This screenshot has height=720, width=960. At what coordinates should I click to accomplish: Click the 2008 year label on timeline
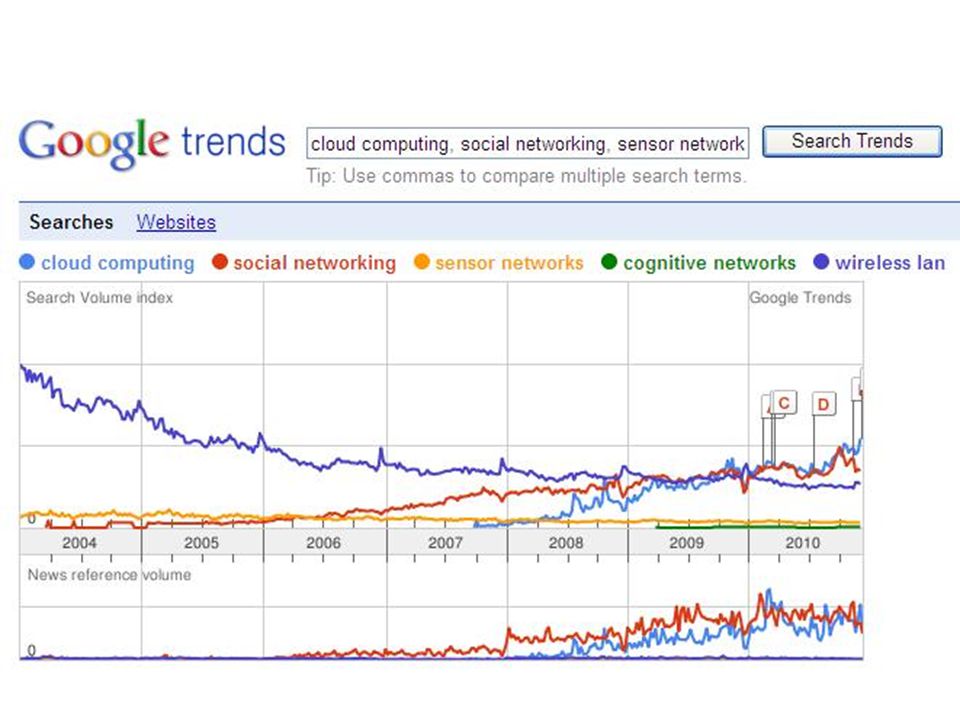click(566, 543)
